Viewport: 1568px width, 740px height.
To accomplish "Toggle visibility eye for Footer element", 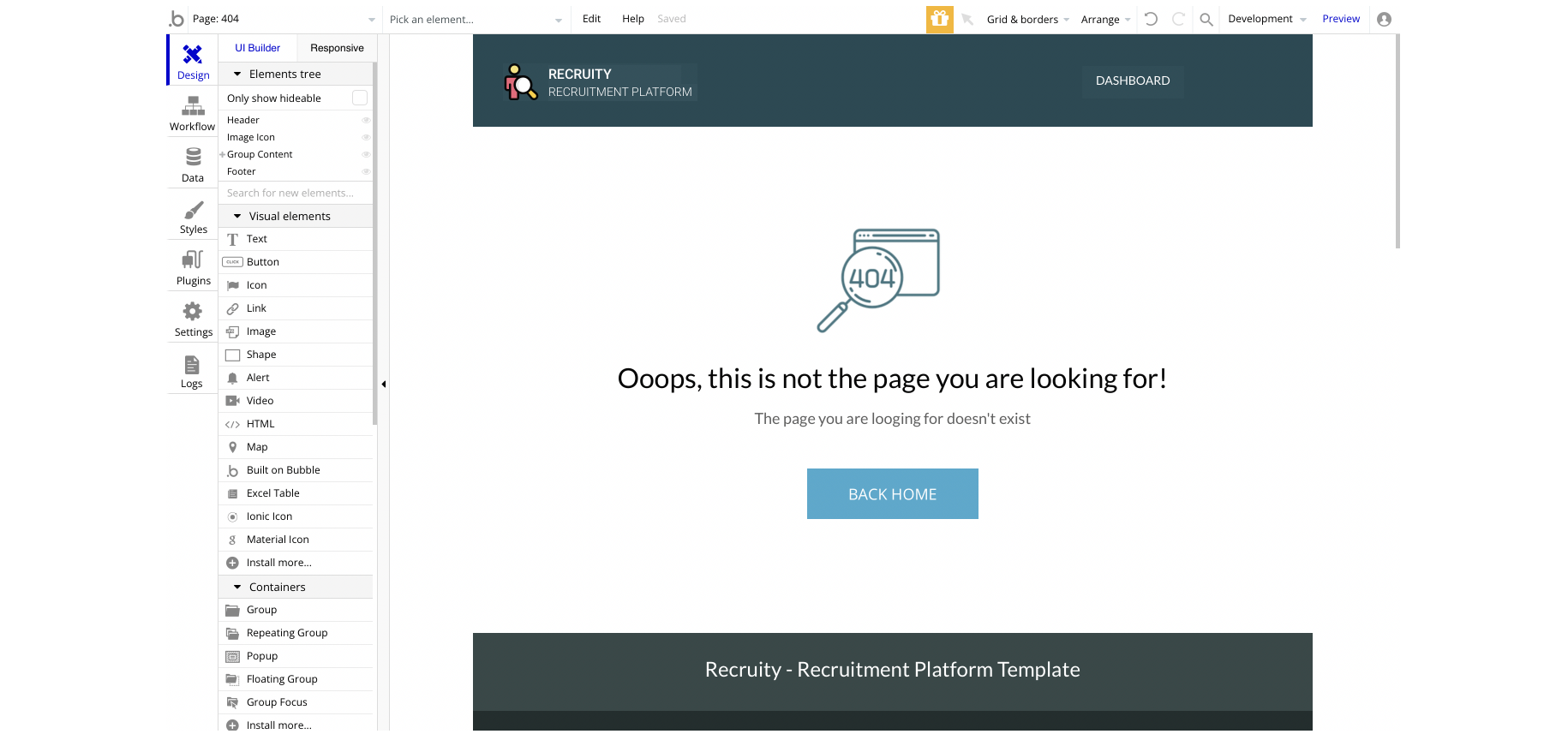I will tap(366, 171).
